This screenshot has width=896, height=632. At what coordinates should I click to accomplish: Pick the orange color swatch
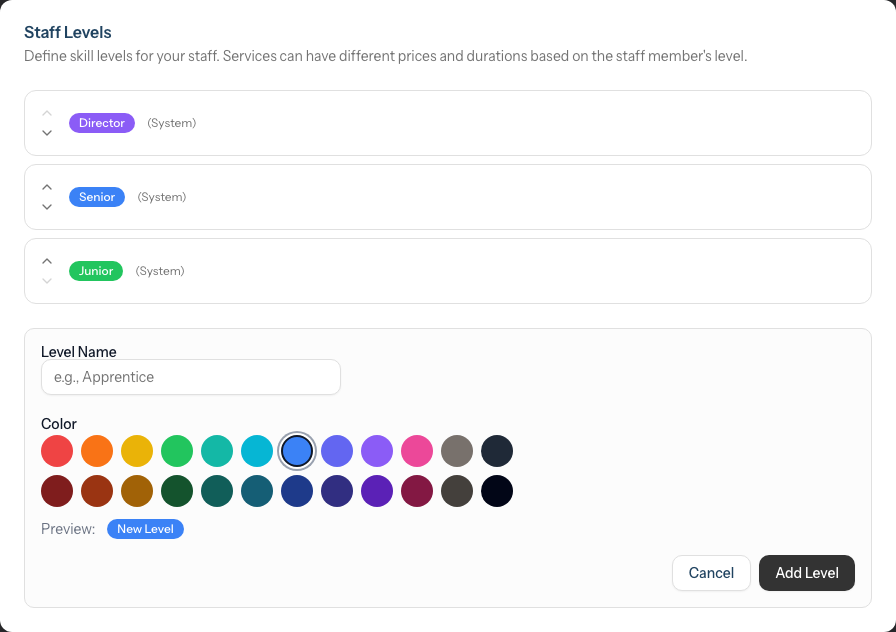click(97, 451)
